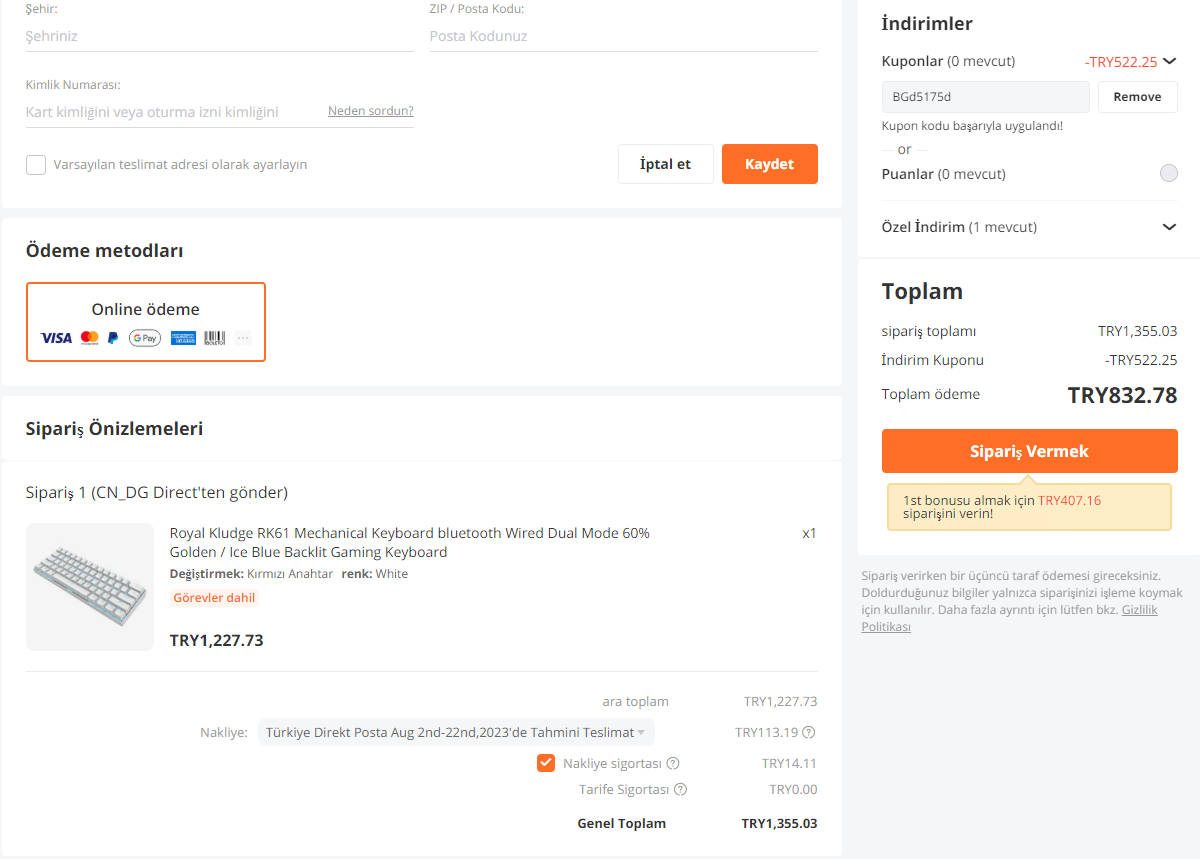Open the Nakliye shipping method dropdown
Image resolution: width=1200 pixels, height=859 pixels.
(456, 732)
